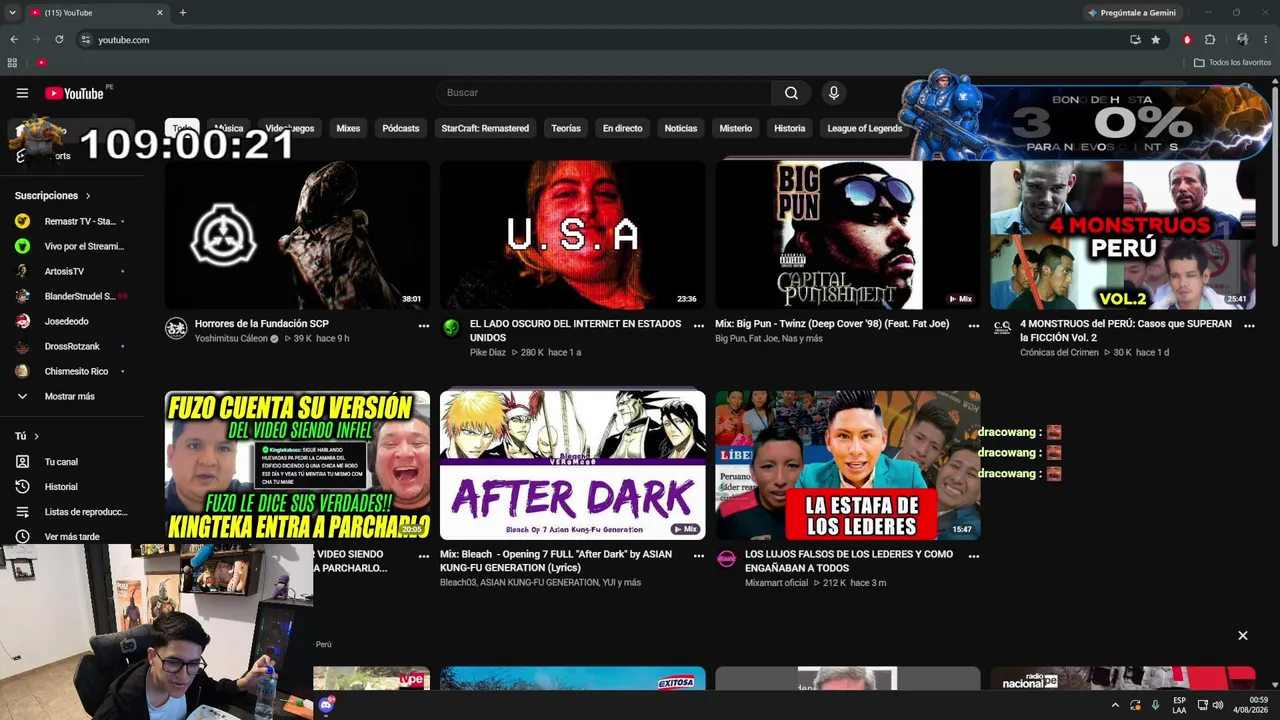The height and width of the screenshot is (720, 1280).
Task: Open options for Horrores de la Fundación SCP
Action: click(x=424, y=326)
